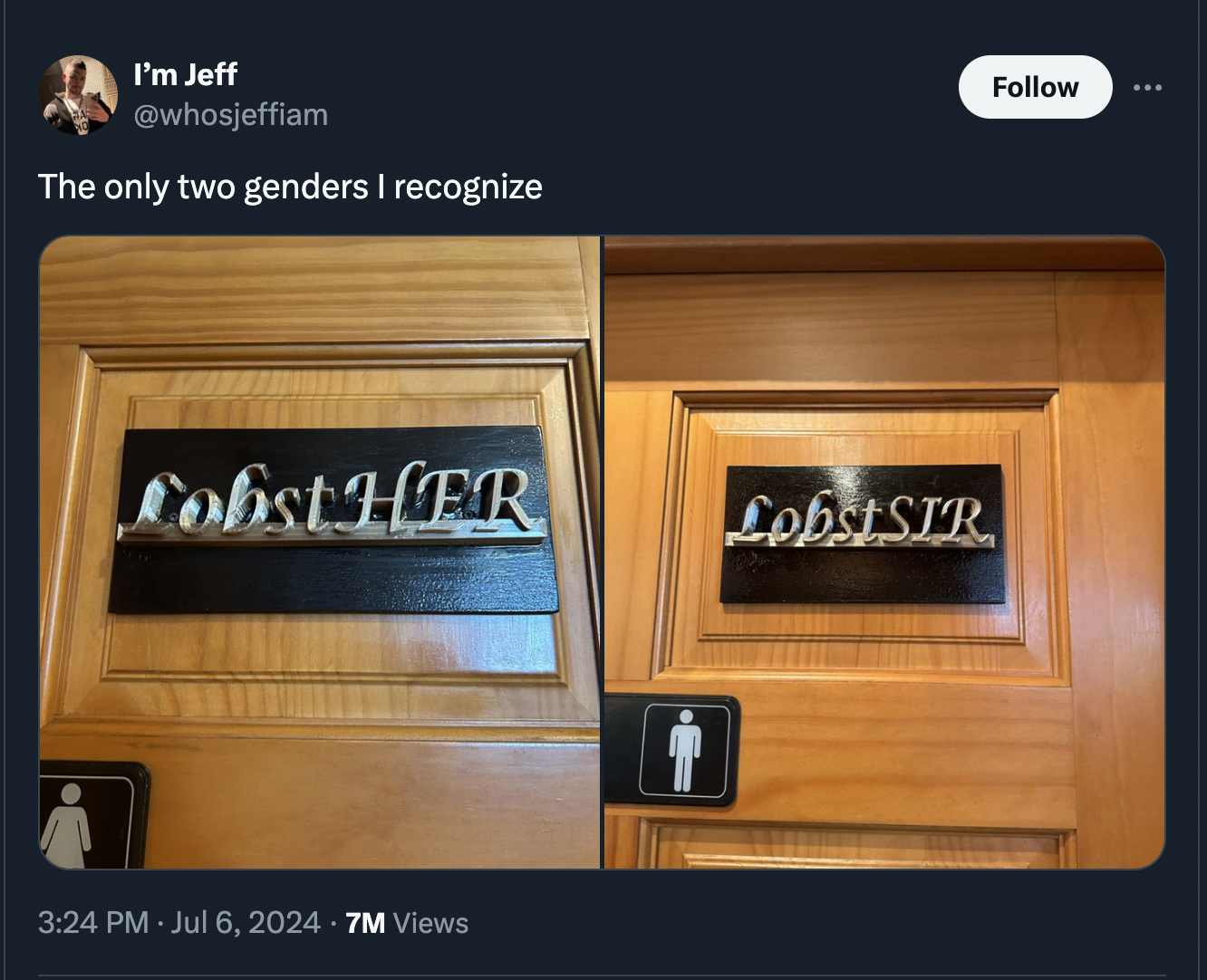Click Jeff's profile avatar picture

point(78,95)
